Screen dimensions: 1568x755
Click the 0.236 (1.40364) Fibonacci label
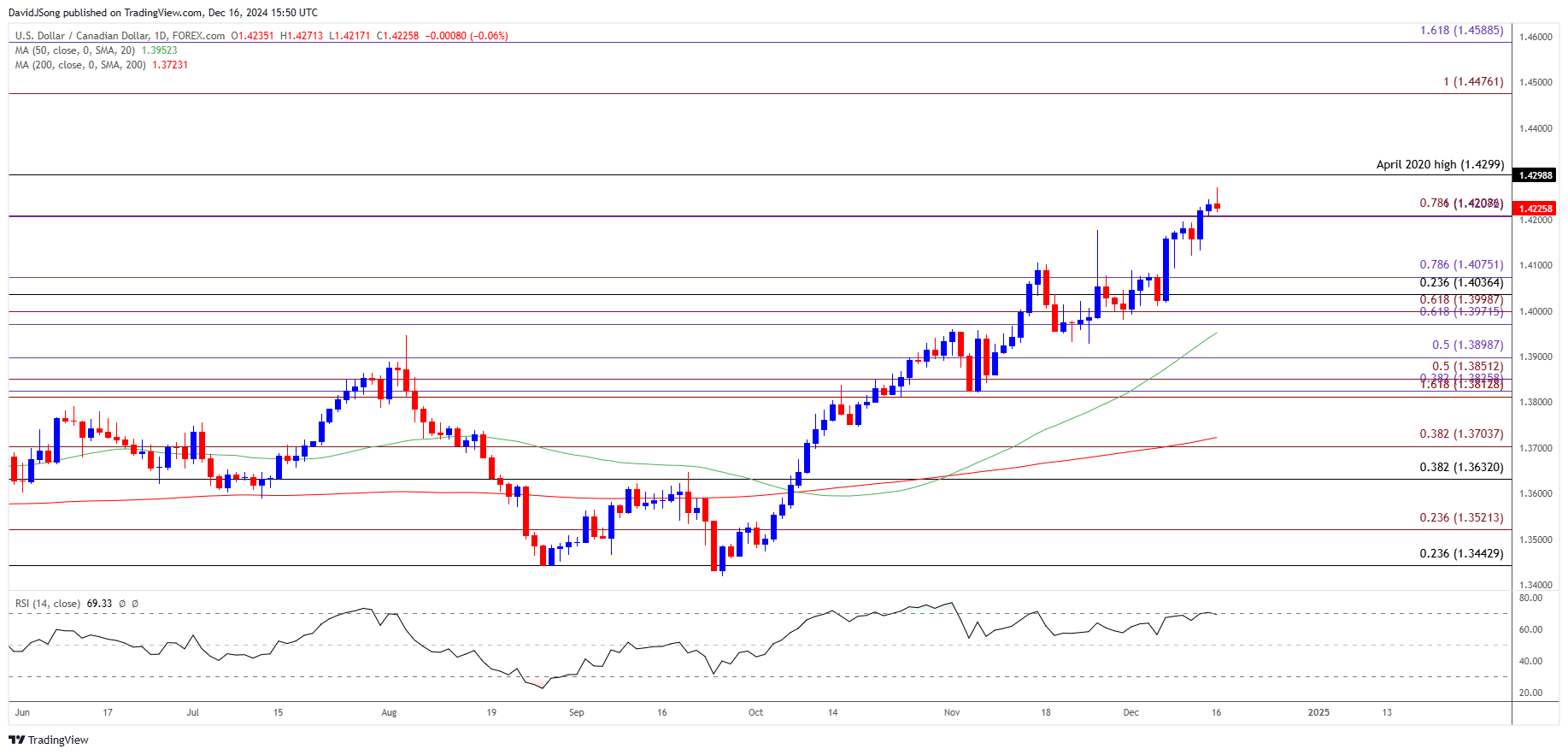[1461, 282]
